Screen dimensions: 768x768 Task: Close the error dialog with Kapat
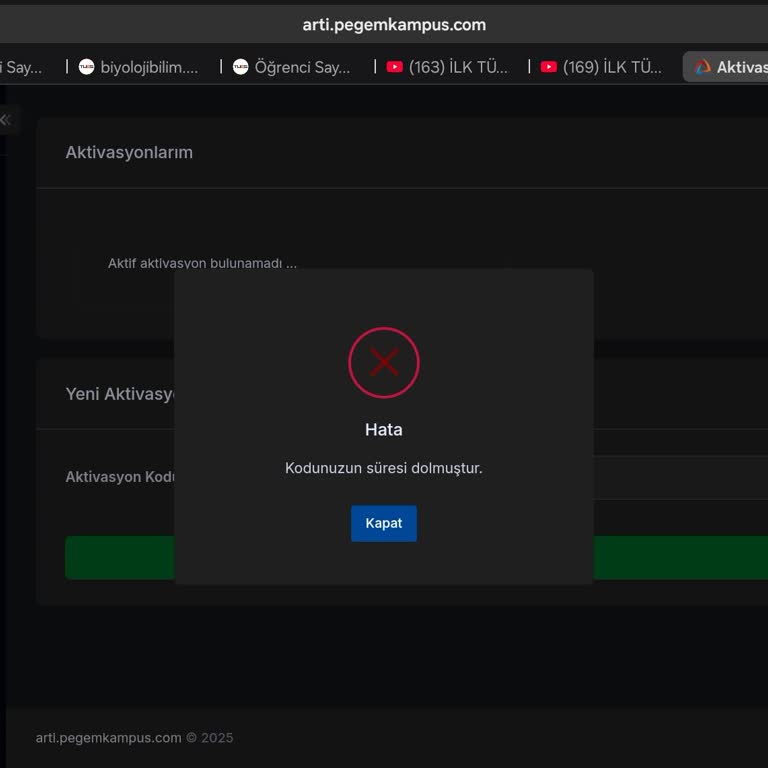point(383,523)
